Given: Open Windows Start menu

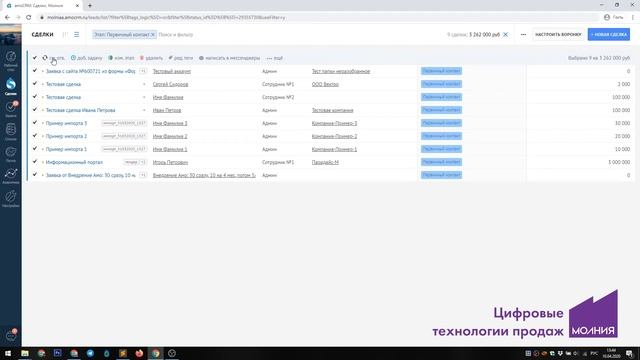Looking at the screenshot, I should [x=8, y=353].
